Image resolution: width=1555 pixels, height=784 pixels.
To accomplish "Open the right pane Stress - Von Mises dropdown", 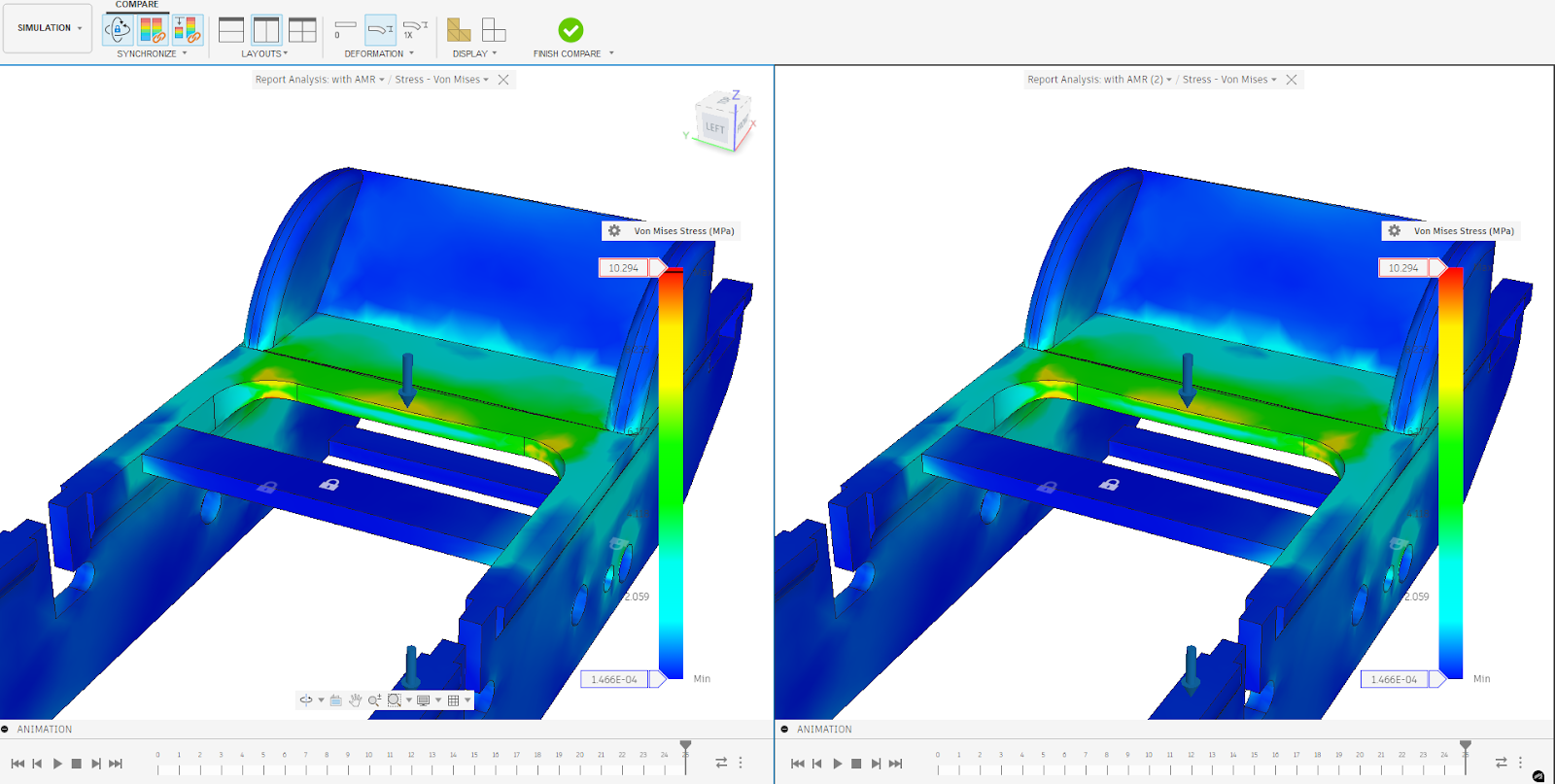I will (1229, 80).
